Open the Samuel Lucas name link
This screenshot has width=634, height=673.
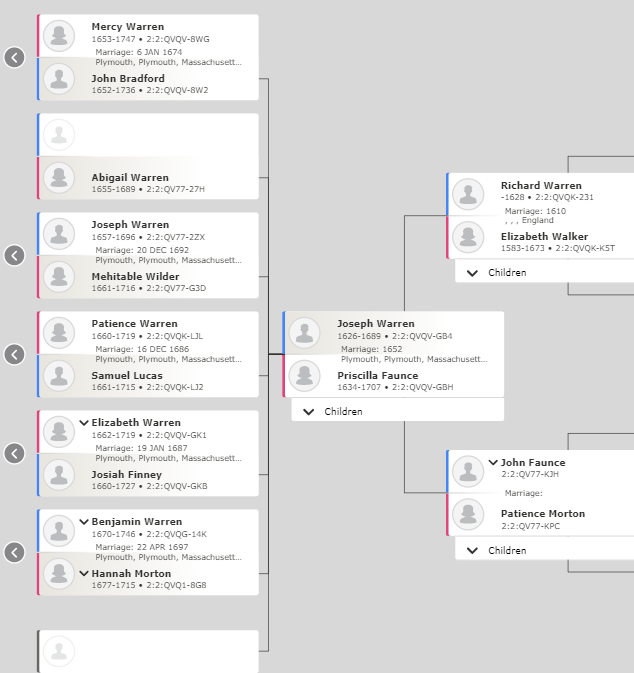click(x=127, y=376)
